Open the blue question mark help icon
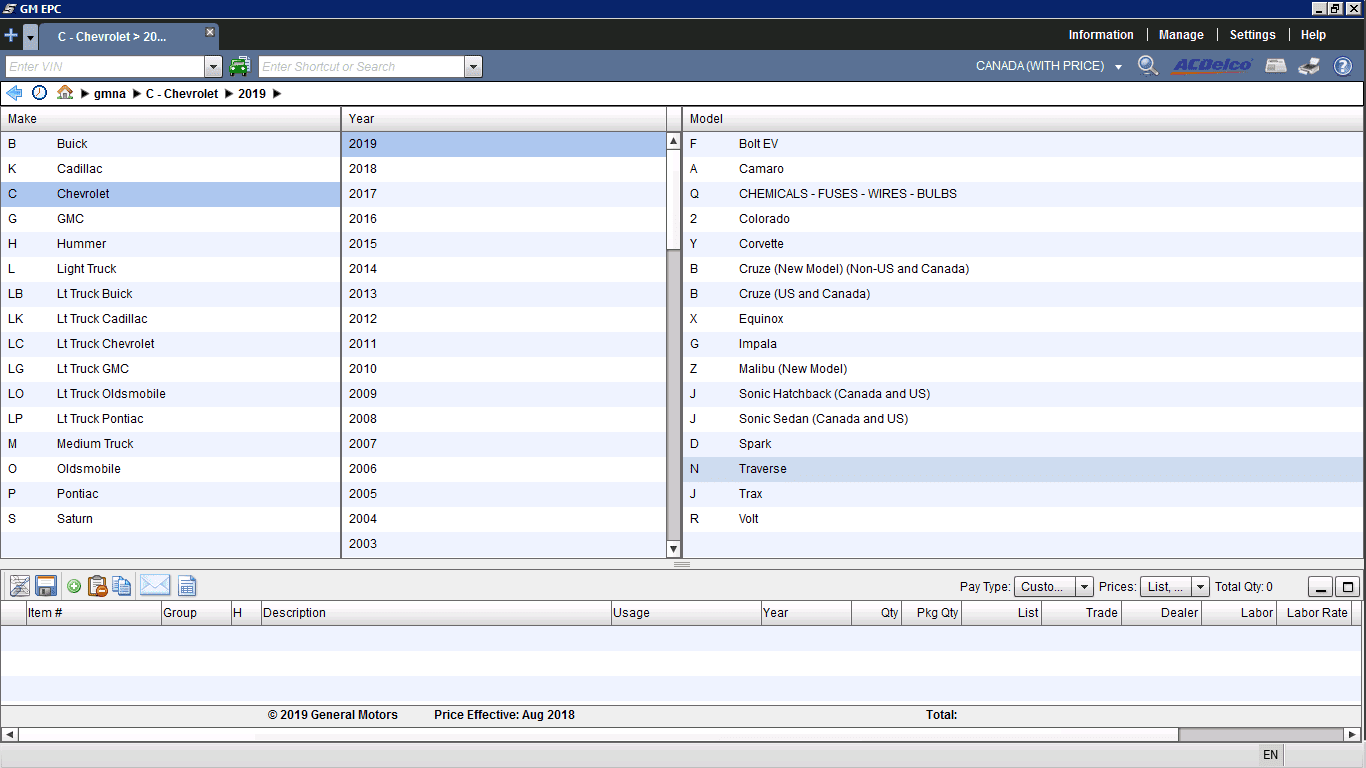The width and height of the screenshot is (1366, 768). [1343, 67]
